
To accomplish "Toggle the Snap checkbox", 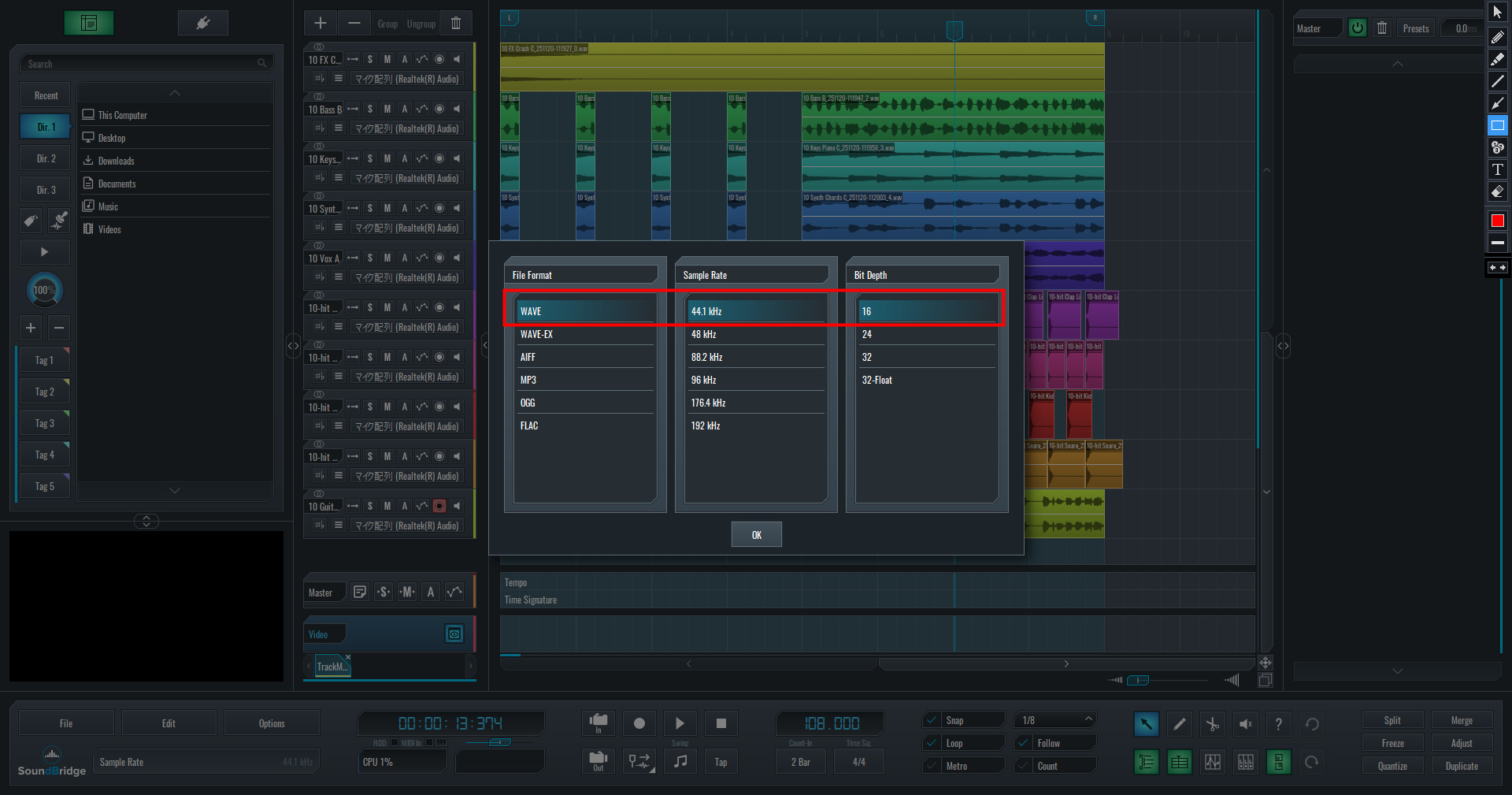I will (x=932, y=720).
